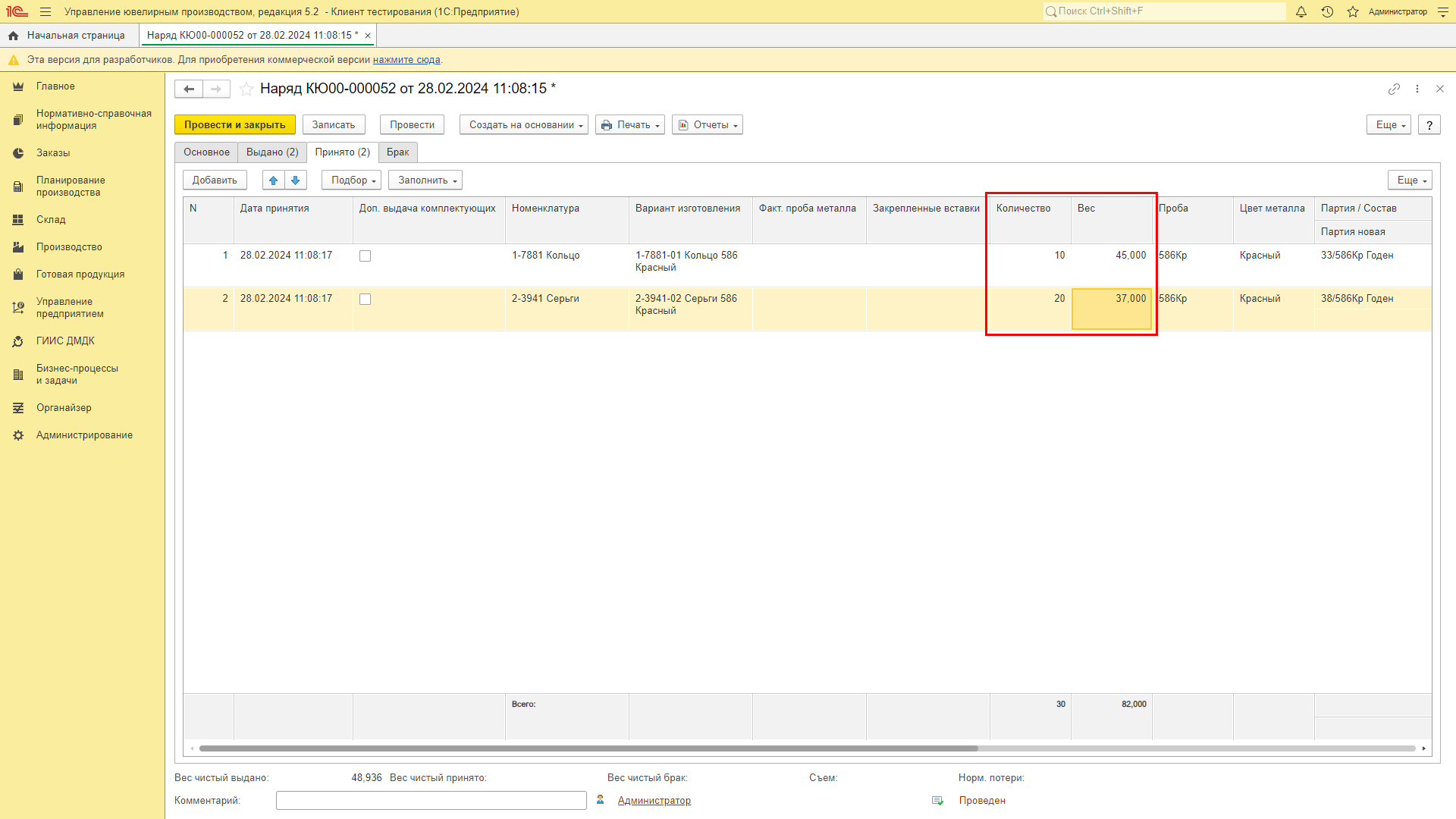Click the home icon of Начальная страница
1456x819 pixels.
[x=13, y=36]
